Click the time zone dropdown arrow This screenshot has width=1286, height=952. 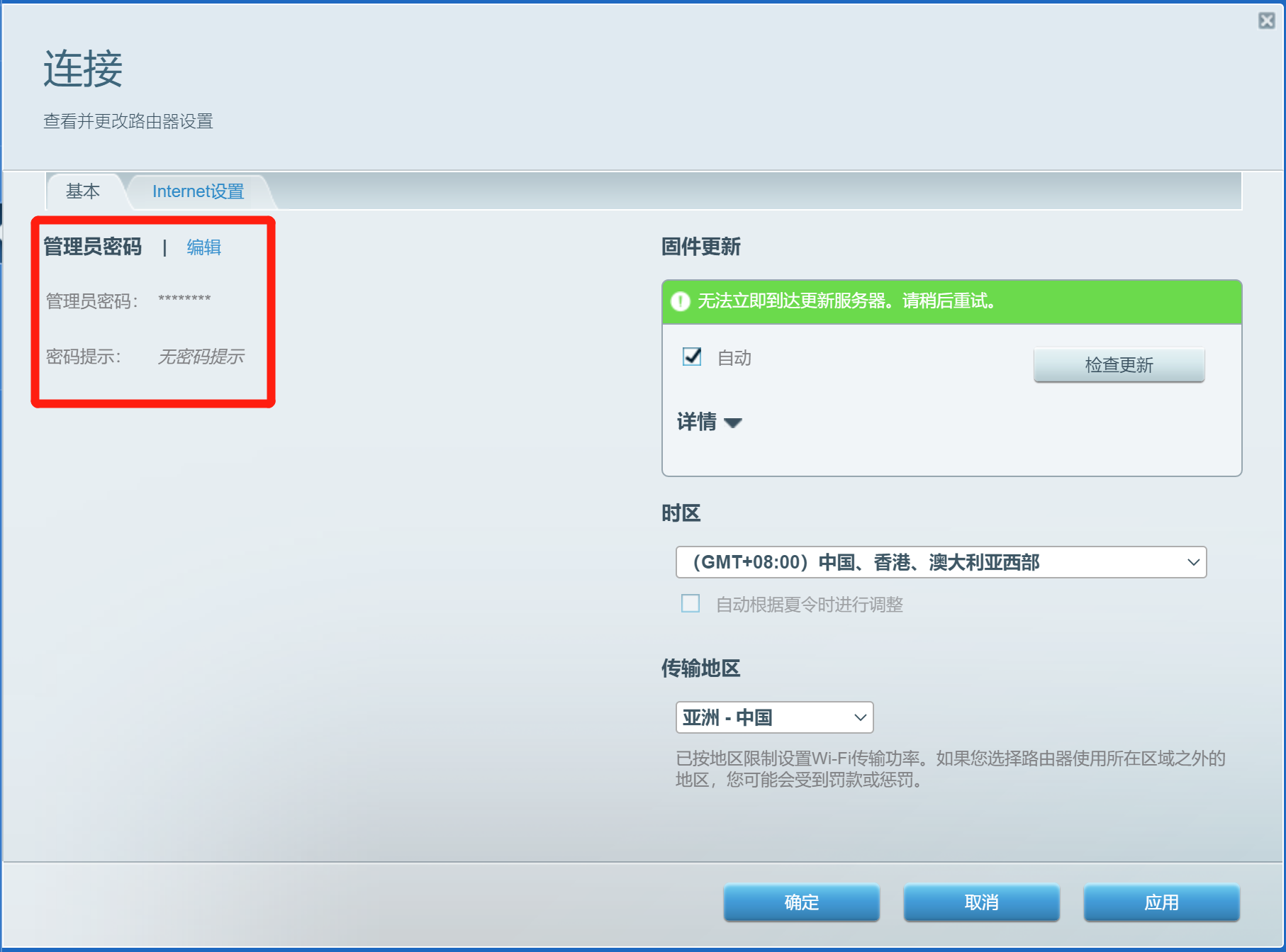point(1193,562)
